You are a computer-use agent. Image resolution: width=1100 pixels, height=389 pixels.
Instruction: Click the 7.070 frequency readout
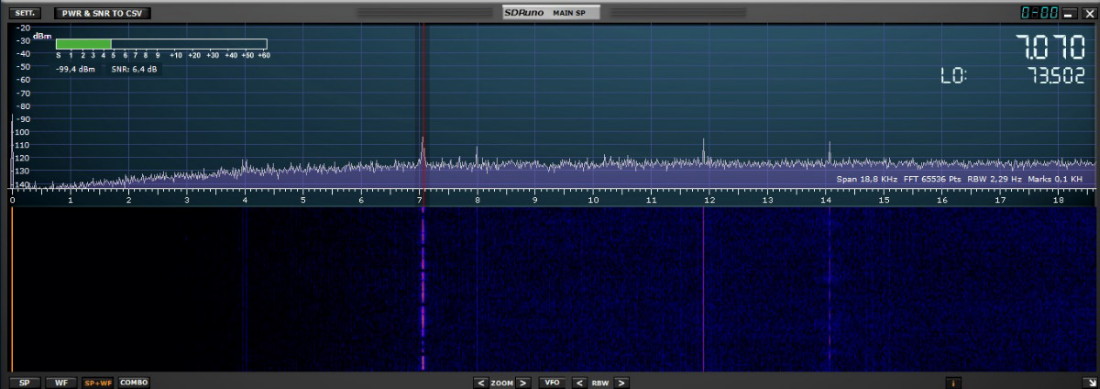[1051, 48]
